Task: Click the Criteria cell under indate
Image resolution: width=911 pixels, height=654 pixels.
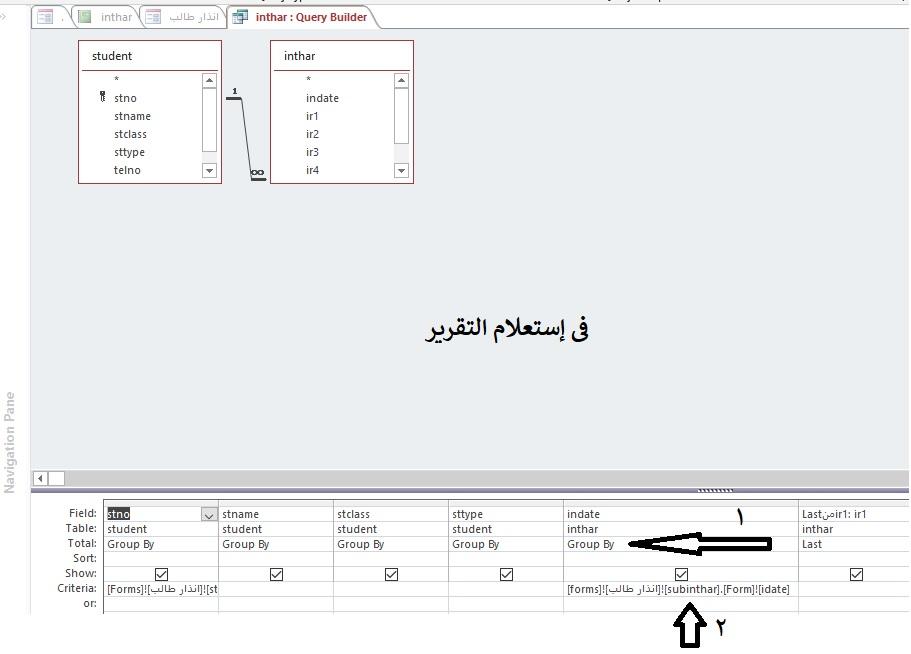Action: click(678, 589)
